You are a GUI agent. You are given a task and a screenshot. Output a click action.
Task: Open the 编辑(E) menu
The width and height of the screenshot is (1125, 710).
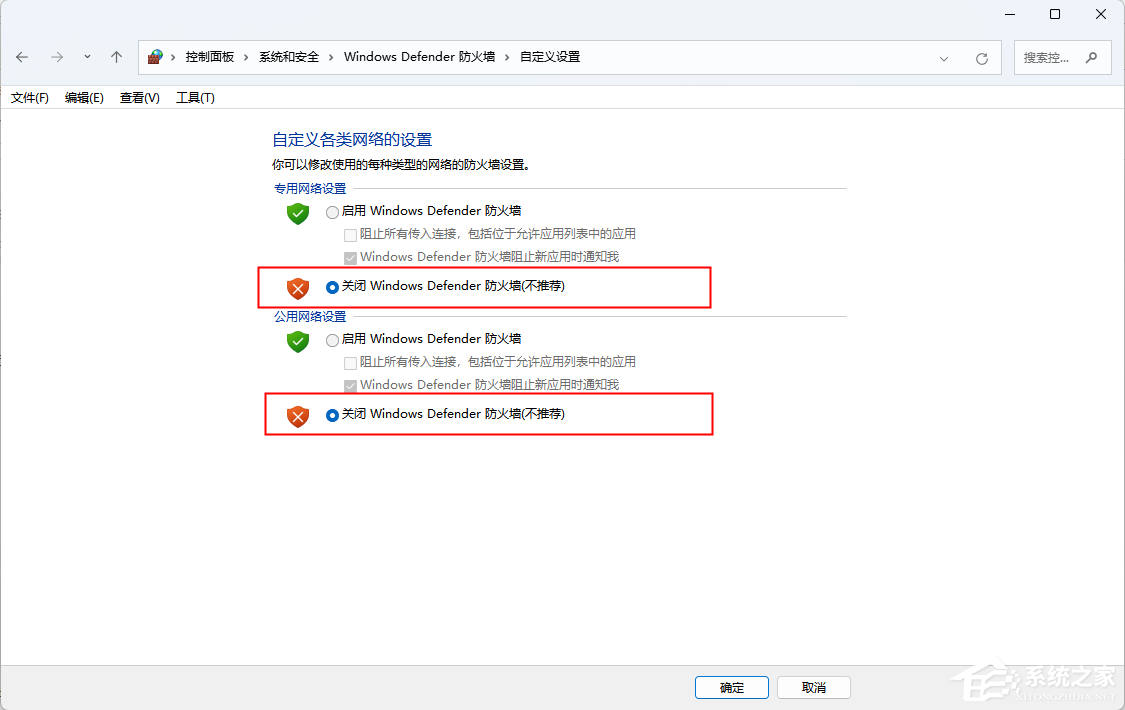(x=84, y=98)
